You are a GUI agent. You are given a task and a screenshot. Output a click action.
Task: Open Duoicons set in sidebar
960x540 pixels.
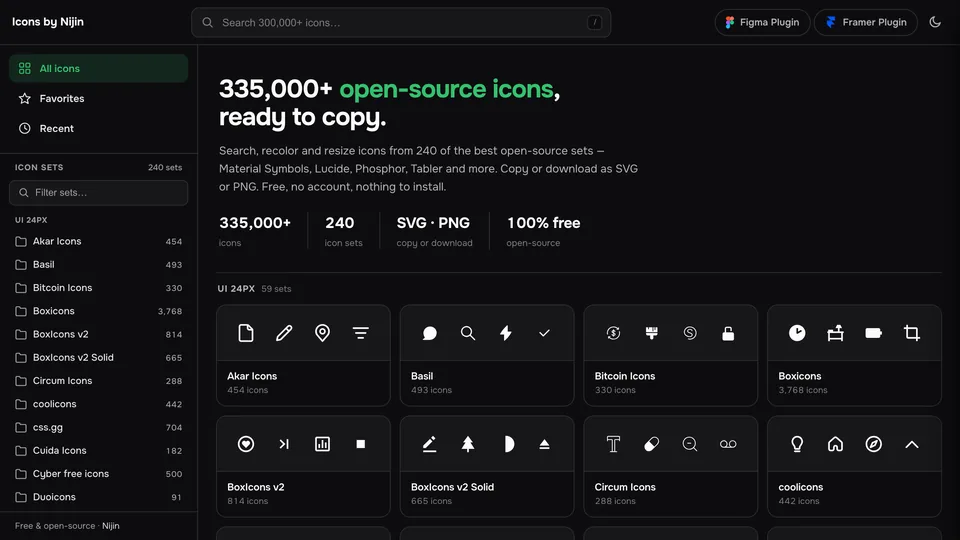[99, 497]
